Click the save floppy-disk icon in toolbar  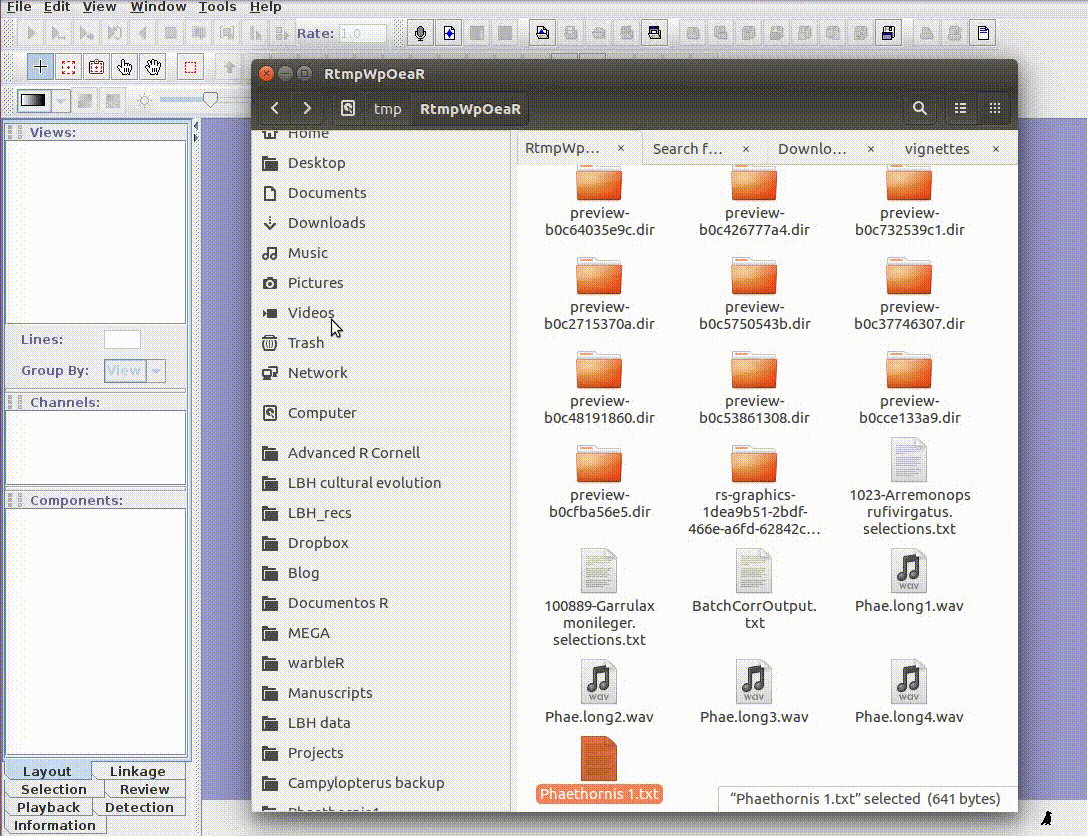tap(887, 33)
